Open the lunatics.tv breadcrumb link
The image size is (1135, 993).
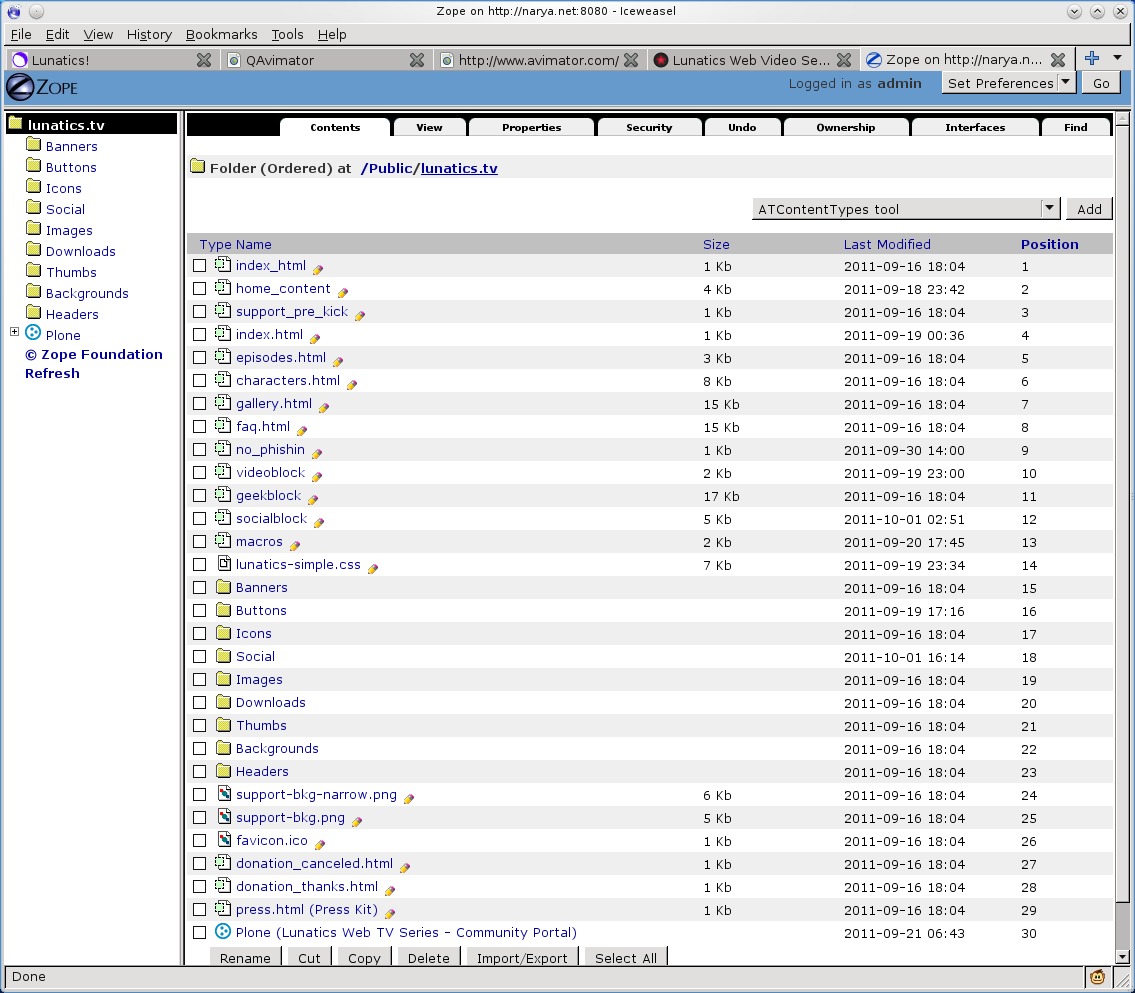pyautogui.click(x=459, y=168)
